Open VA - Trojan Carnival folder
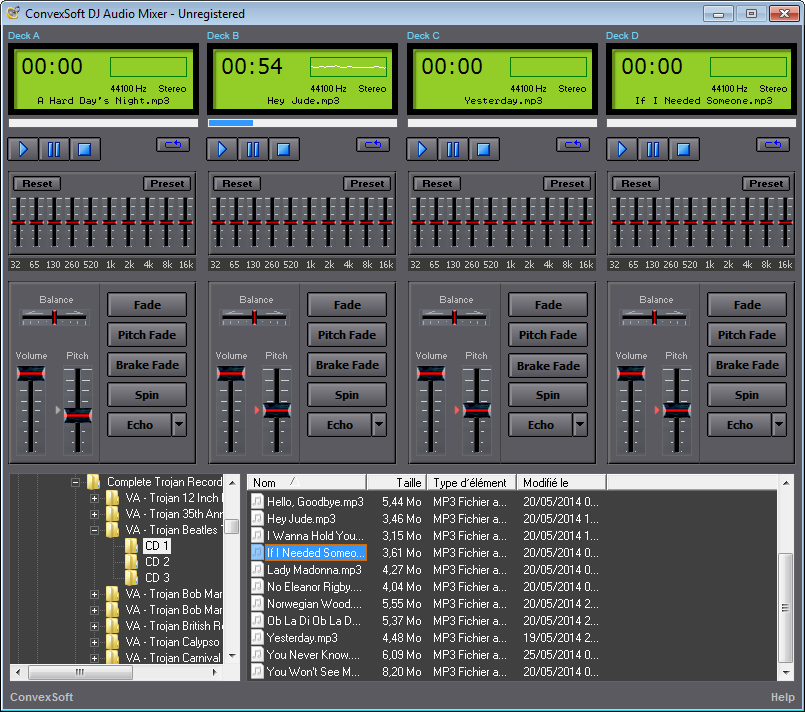 [x=173, y=658]
